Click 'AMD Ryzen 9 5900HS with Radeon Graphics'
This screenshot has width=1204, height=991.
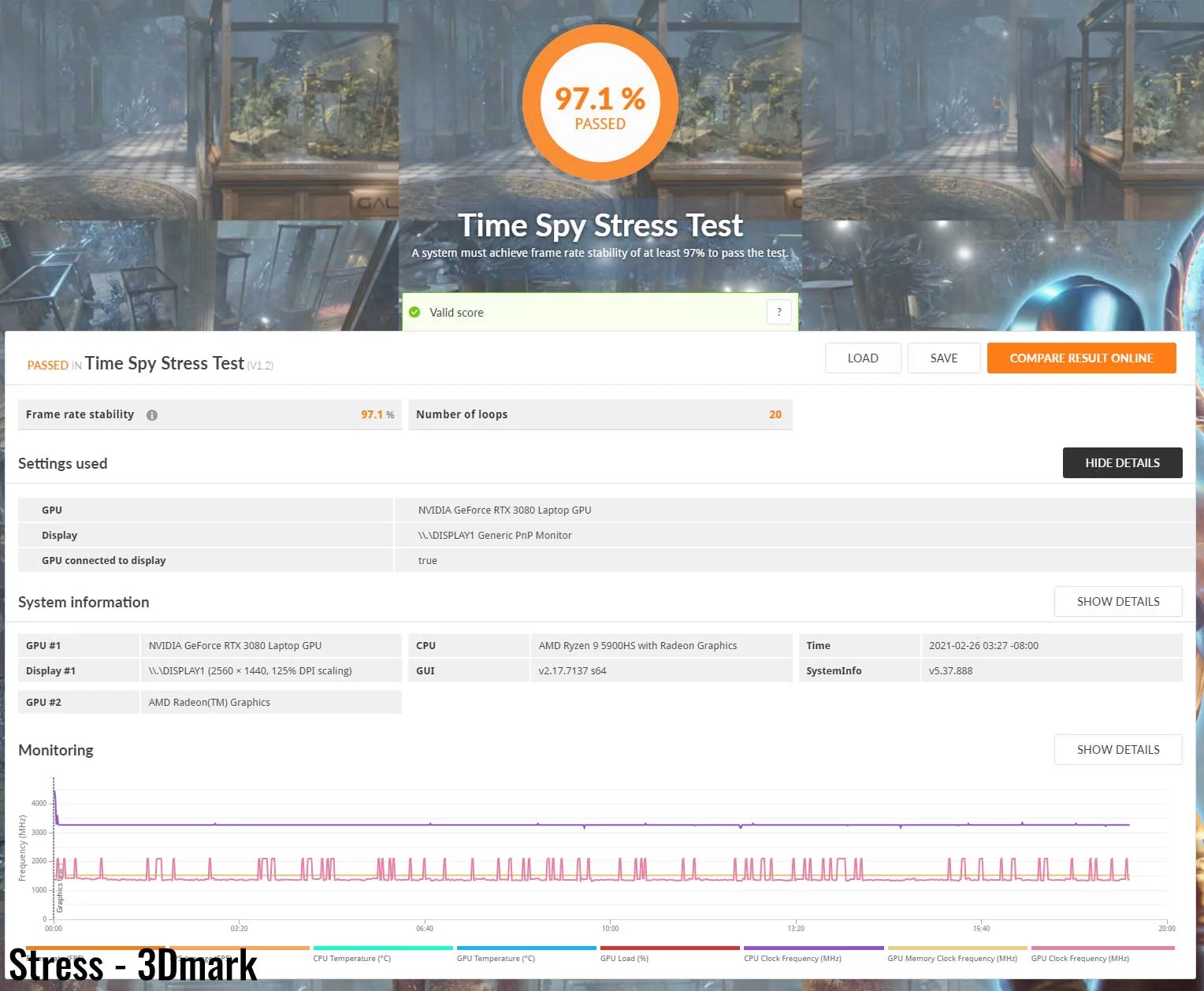[x=637, y=645]
